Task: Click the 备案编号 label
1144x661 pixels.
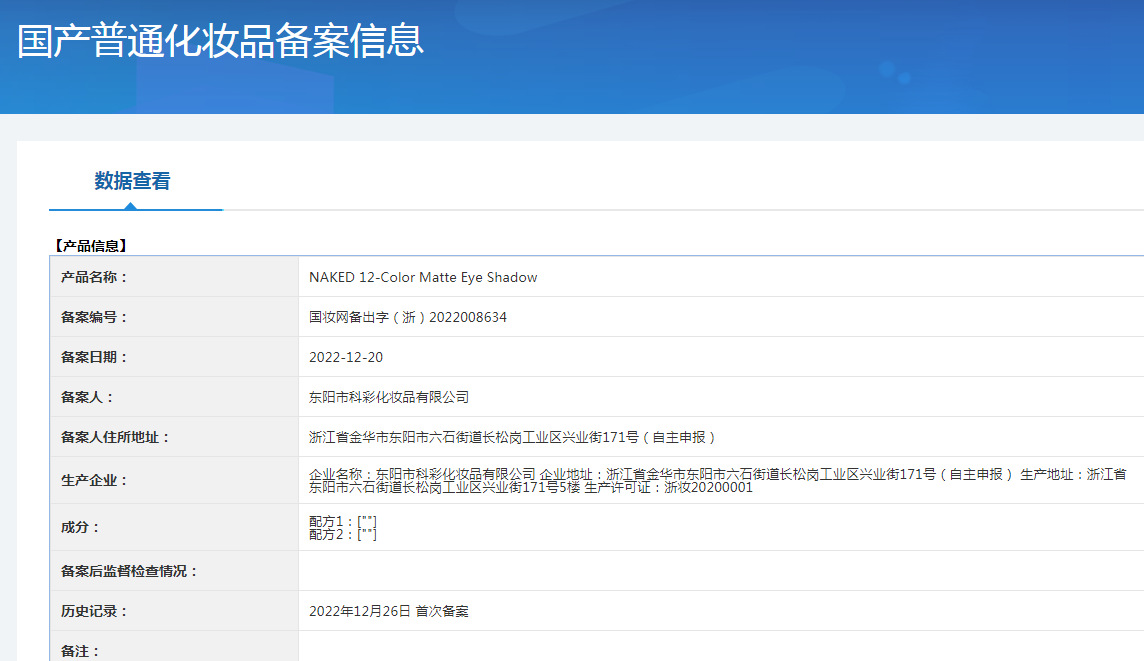Action: (93, 317)
